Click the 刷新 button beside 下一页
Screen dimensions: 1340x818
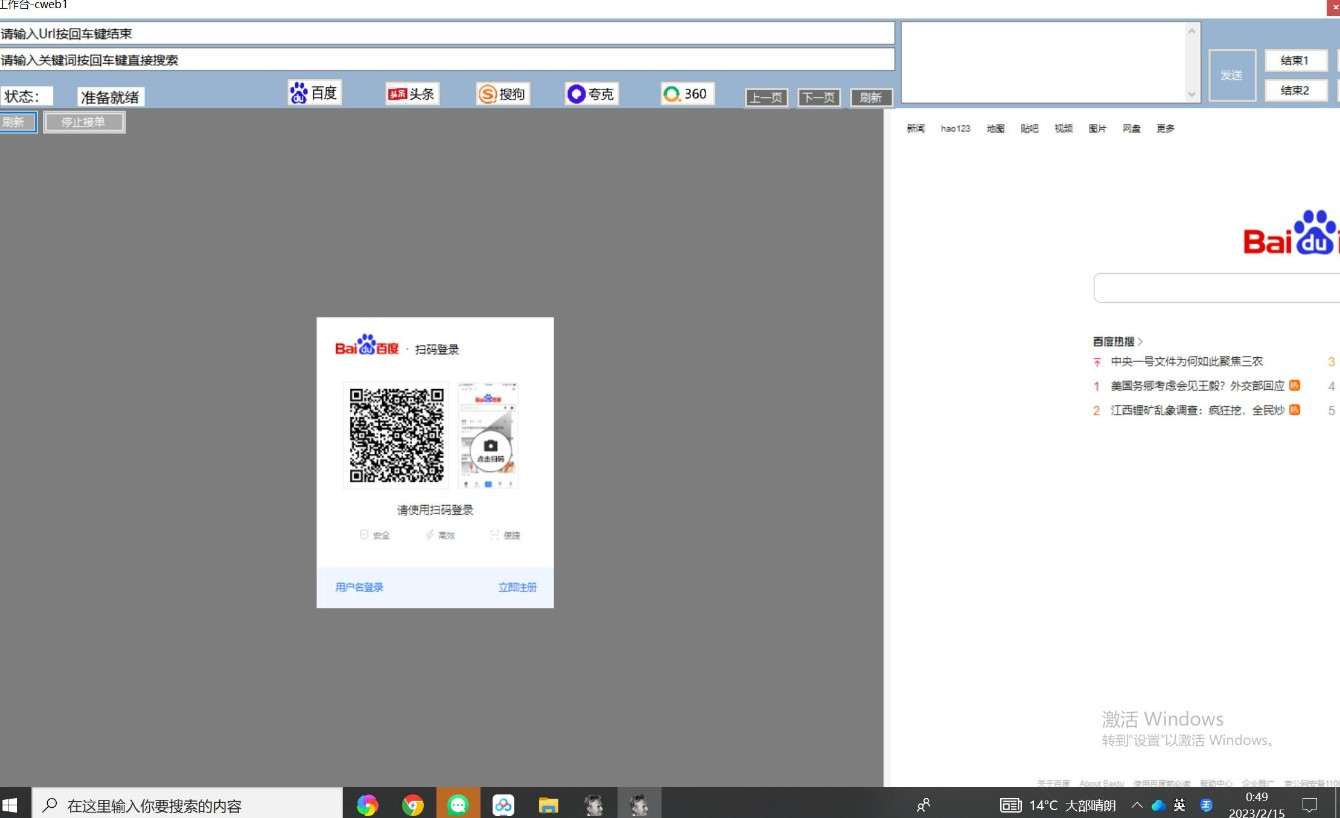pyautogui.click(x=871, y=98)
